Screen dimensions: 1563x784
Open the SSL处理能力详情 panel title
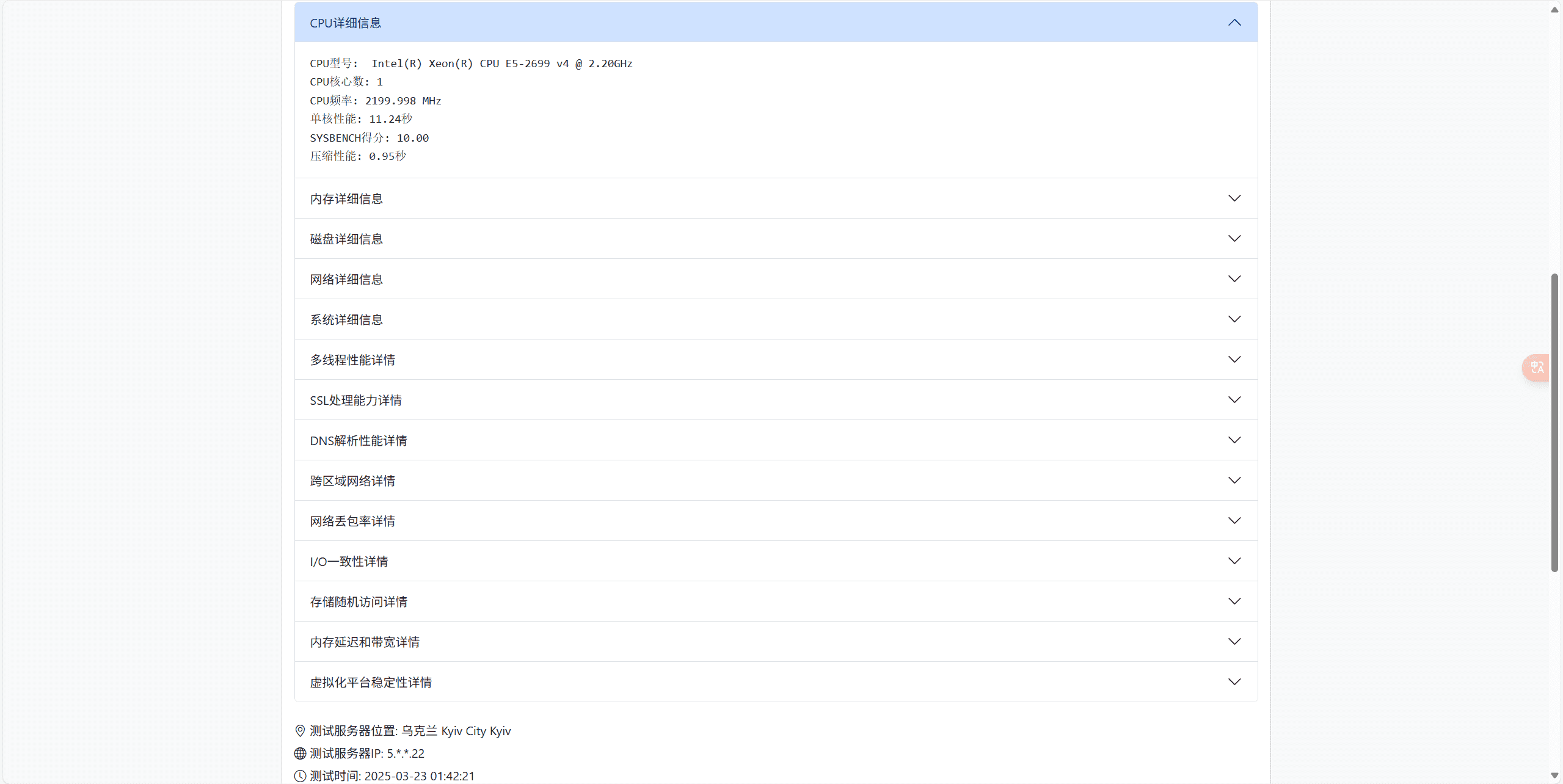(x=356, y=401)
